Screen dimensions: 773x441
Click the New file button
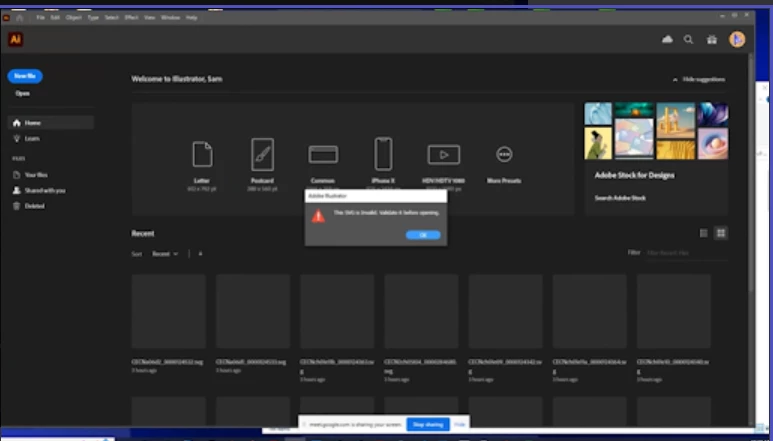(x=25, y=76)
